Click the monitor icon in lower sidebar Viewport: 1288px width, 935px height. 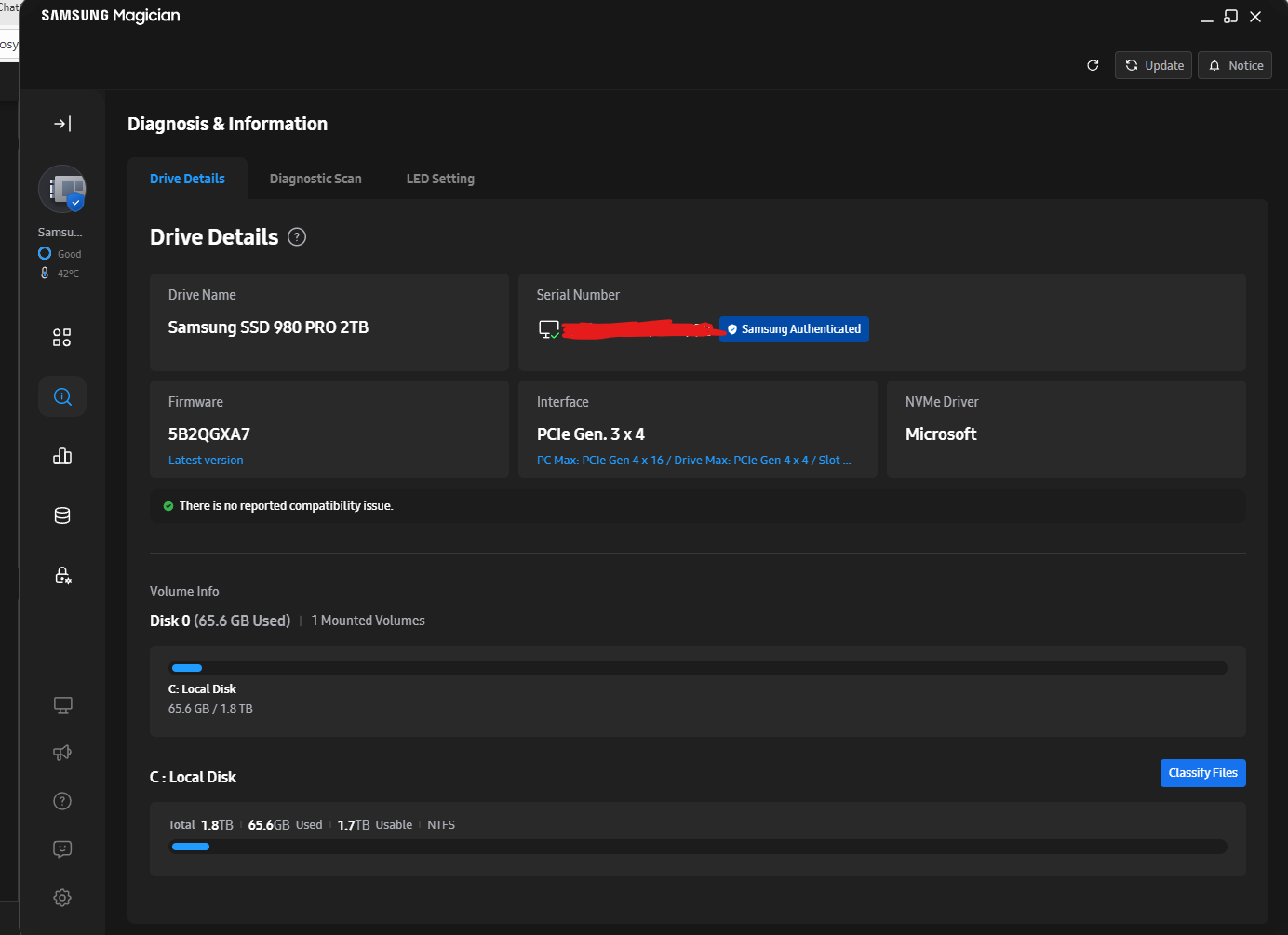(x=62, y=705)
